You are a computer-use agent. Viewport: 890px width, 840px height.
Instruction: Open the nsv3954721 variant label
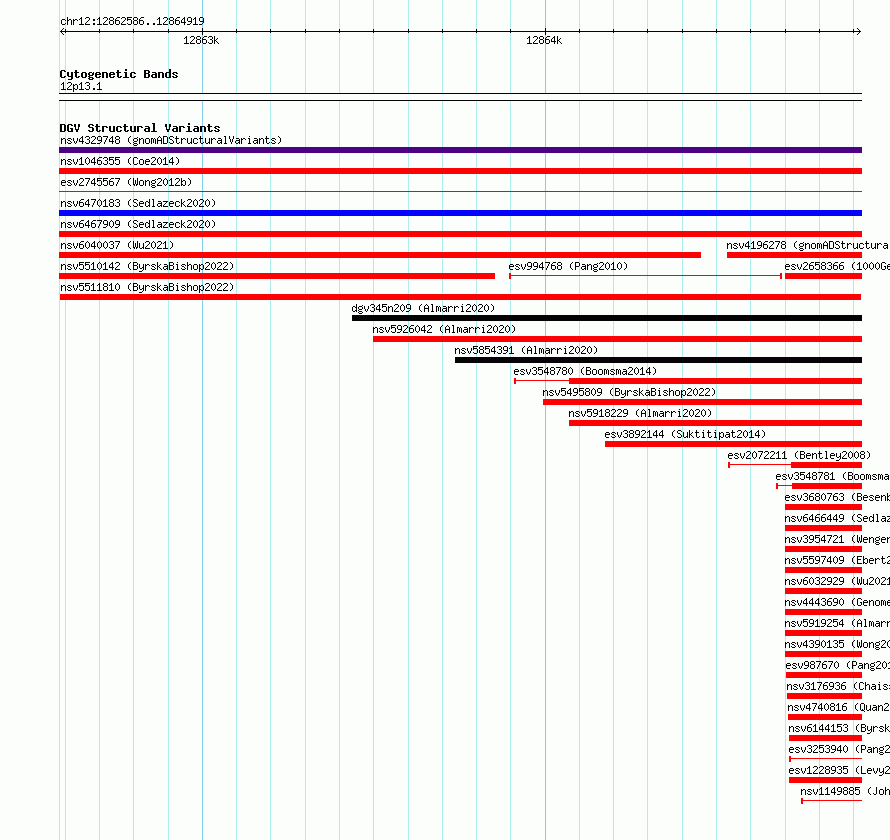tap(837, 539)
